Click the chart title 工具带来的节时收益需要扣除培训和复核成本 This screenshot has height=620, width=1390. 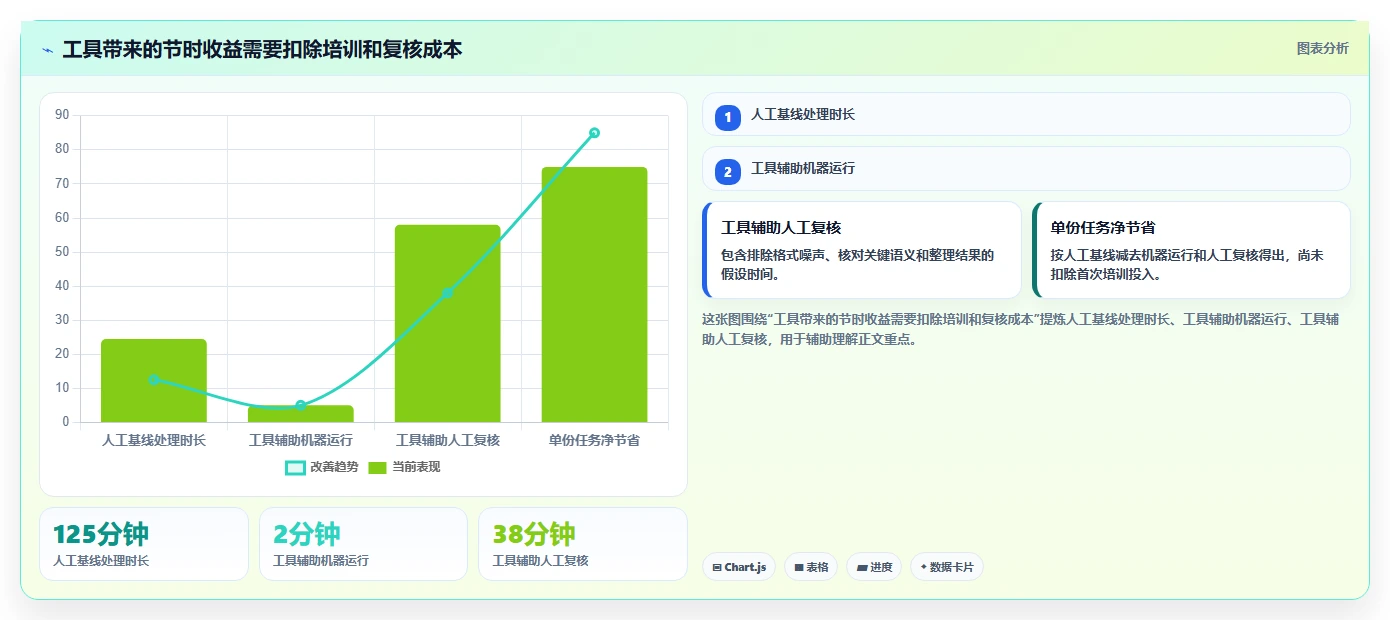263,49
